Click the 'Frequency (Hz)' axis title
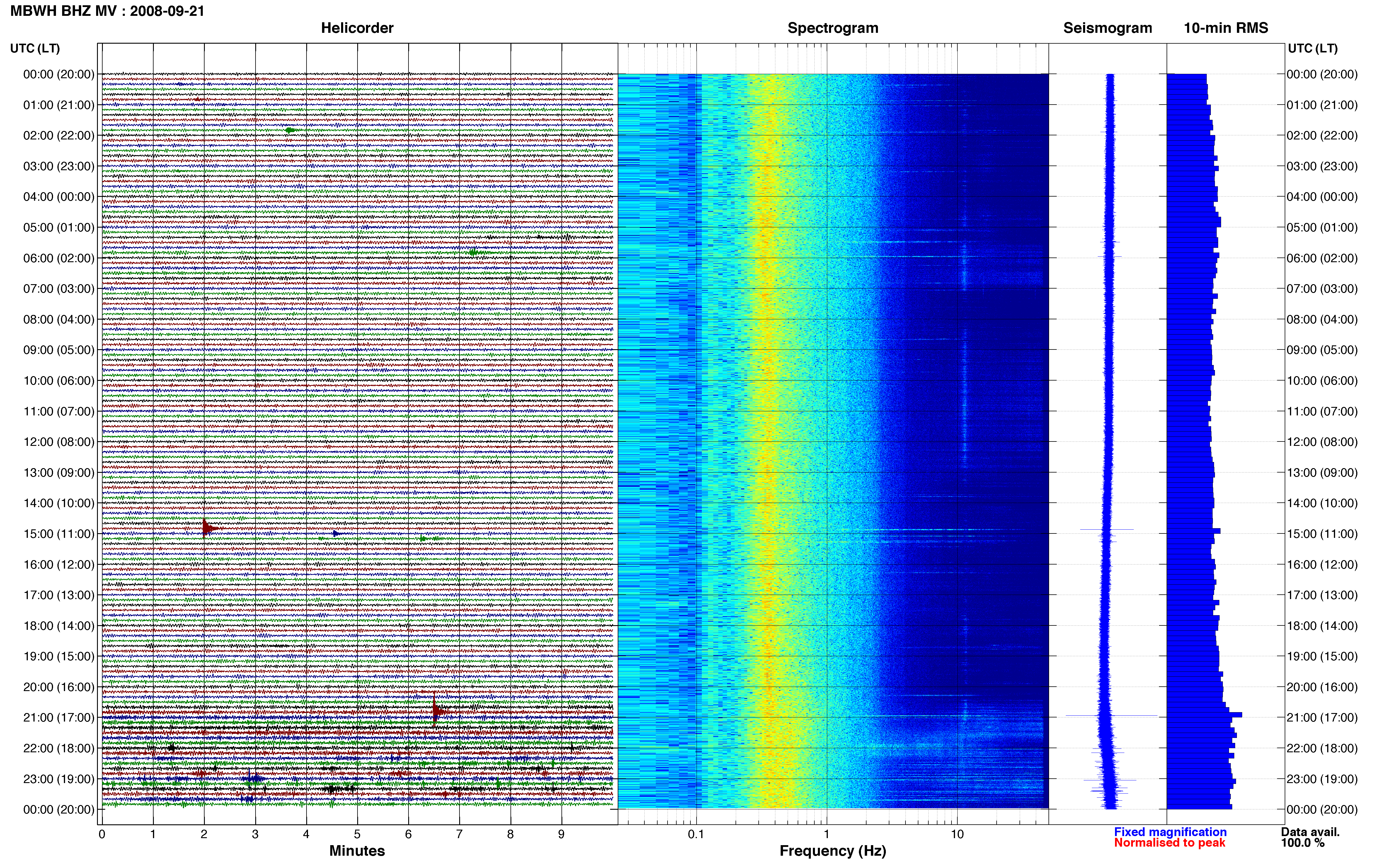The width and height of the screenshot is (1389, 868). pos(833,851)
